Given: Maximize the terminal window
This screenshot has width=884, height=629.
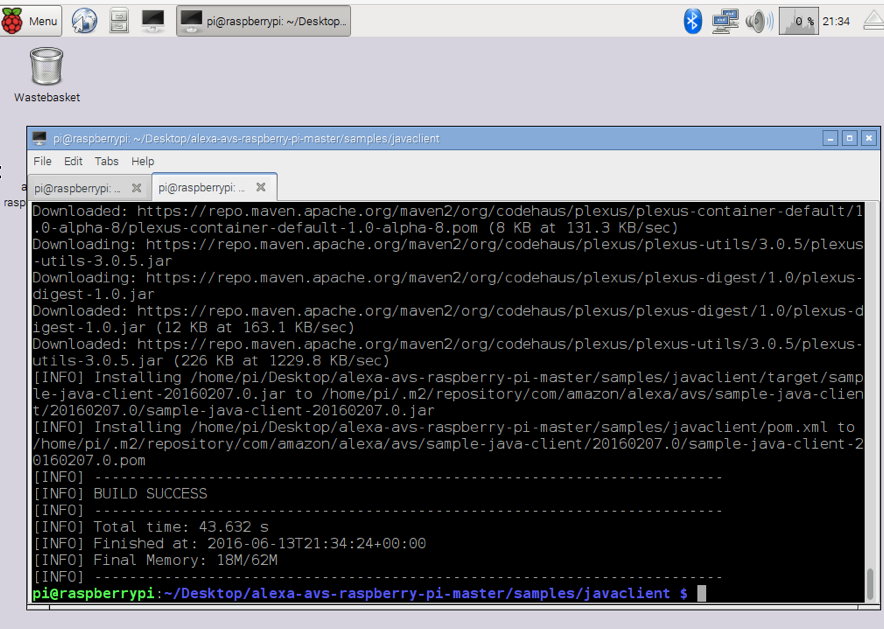Looking at the screenshot, I should pos(850,138).
